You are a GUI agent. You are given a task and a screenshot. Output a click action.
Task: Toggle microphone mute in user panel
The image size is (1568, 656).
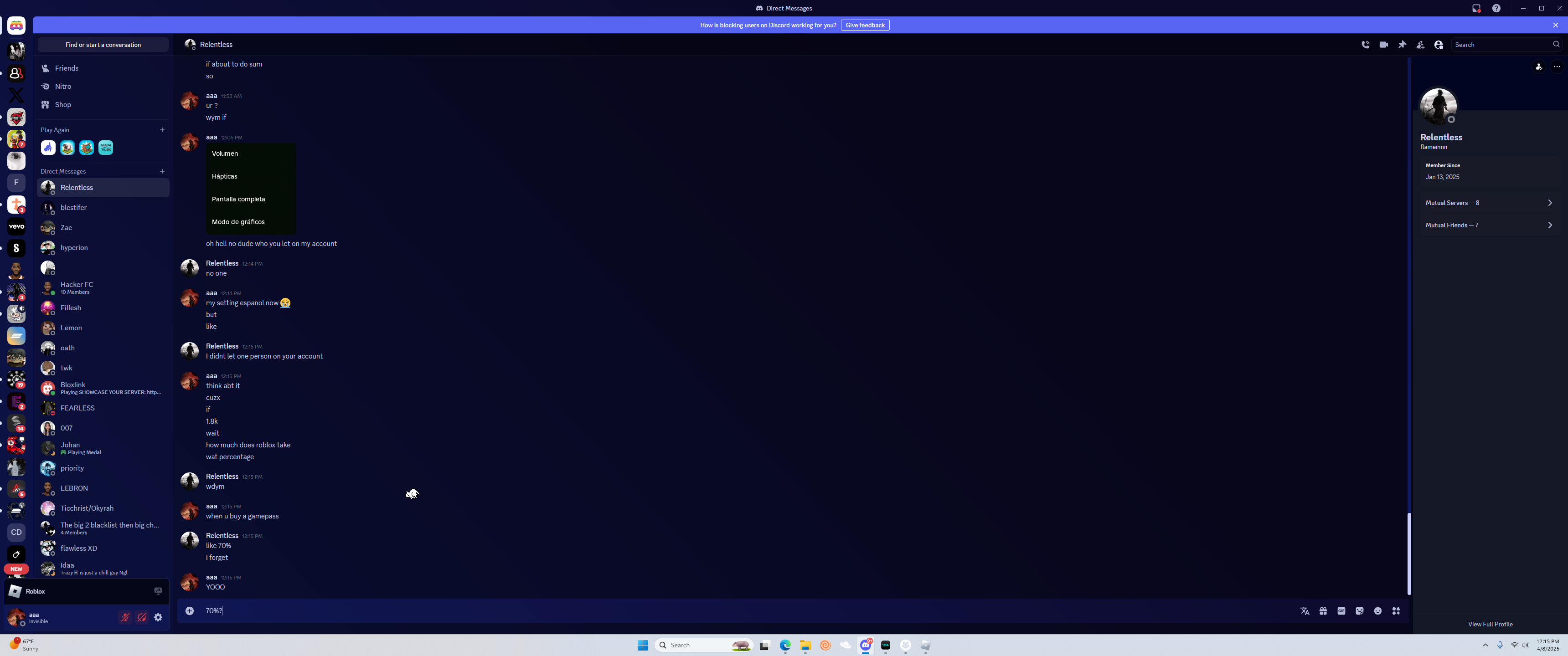[x=125, y=617]
